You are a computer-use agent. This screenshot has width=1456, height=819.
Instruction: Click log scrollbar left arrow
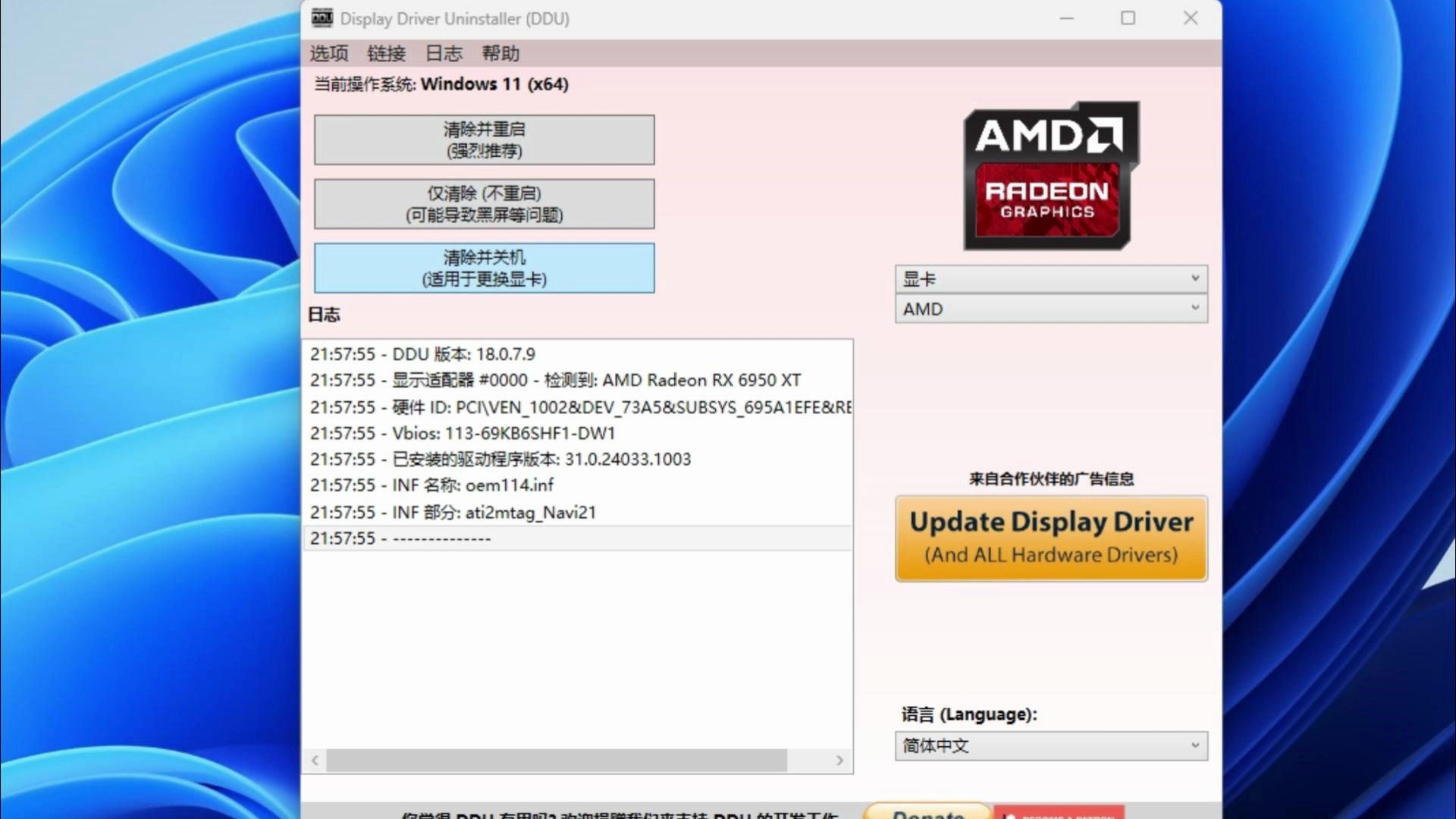click(x=315, y=760)
